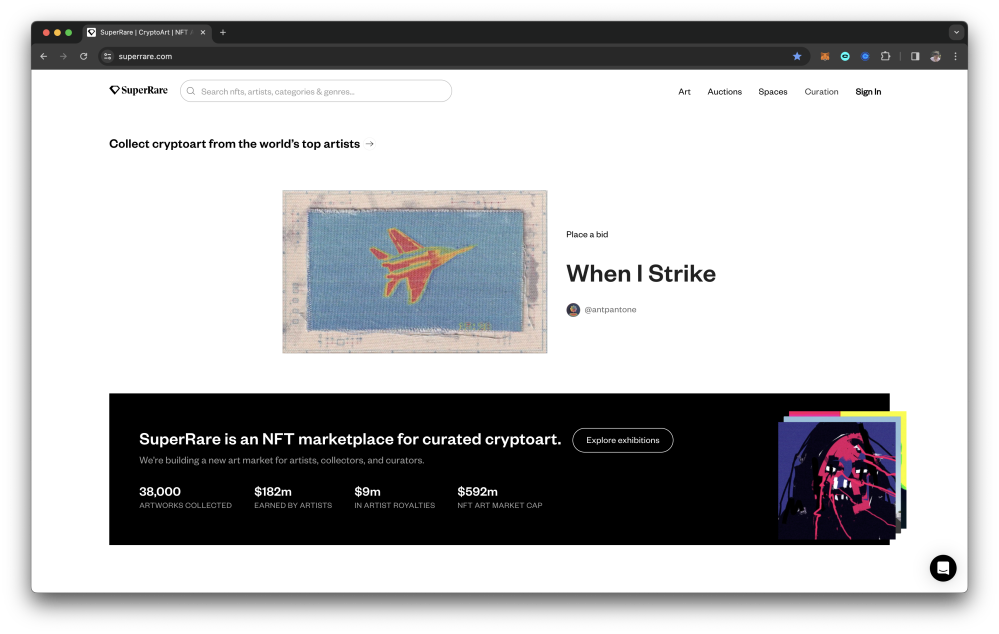This screenshot has height=634, width=999.
Task: Click the macOS green maximize window button
Action: pos(69,32)
